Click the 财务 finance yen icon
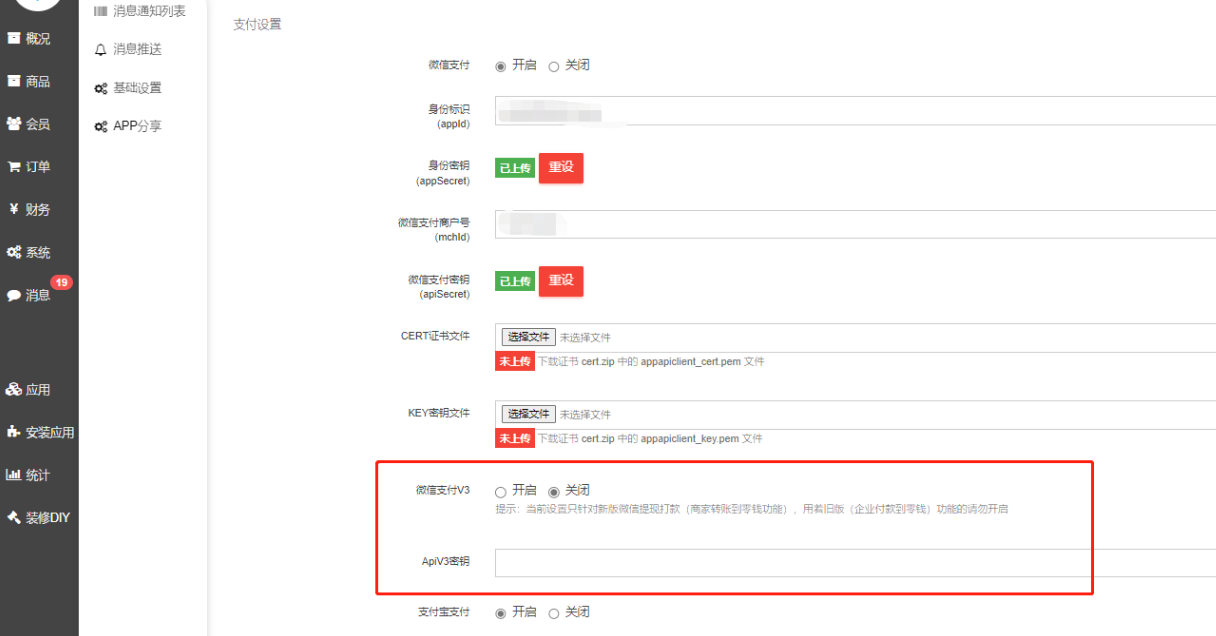Screen dimensions: 1216x636 pyautogui.click(x=14, y=210)
